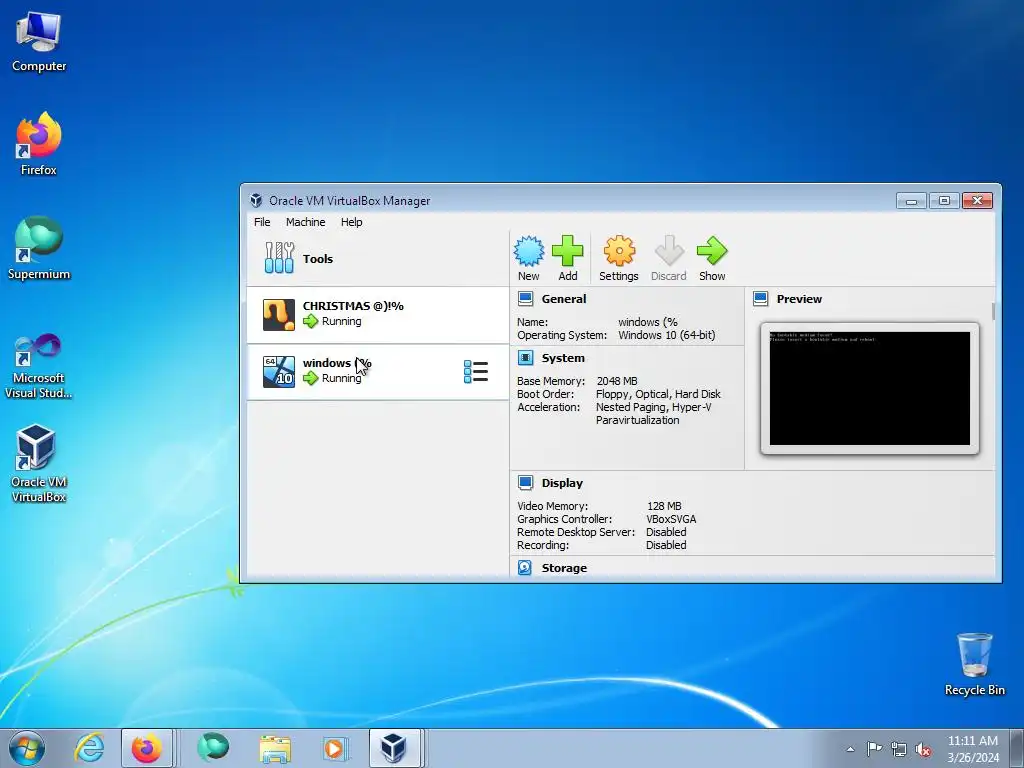Click the Windows 10 machine OS icon
The image size is (1024, 768).
[x=279, y=372]
